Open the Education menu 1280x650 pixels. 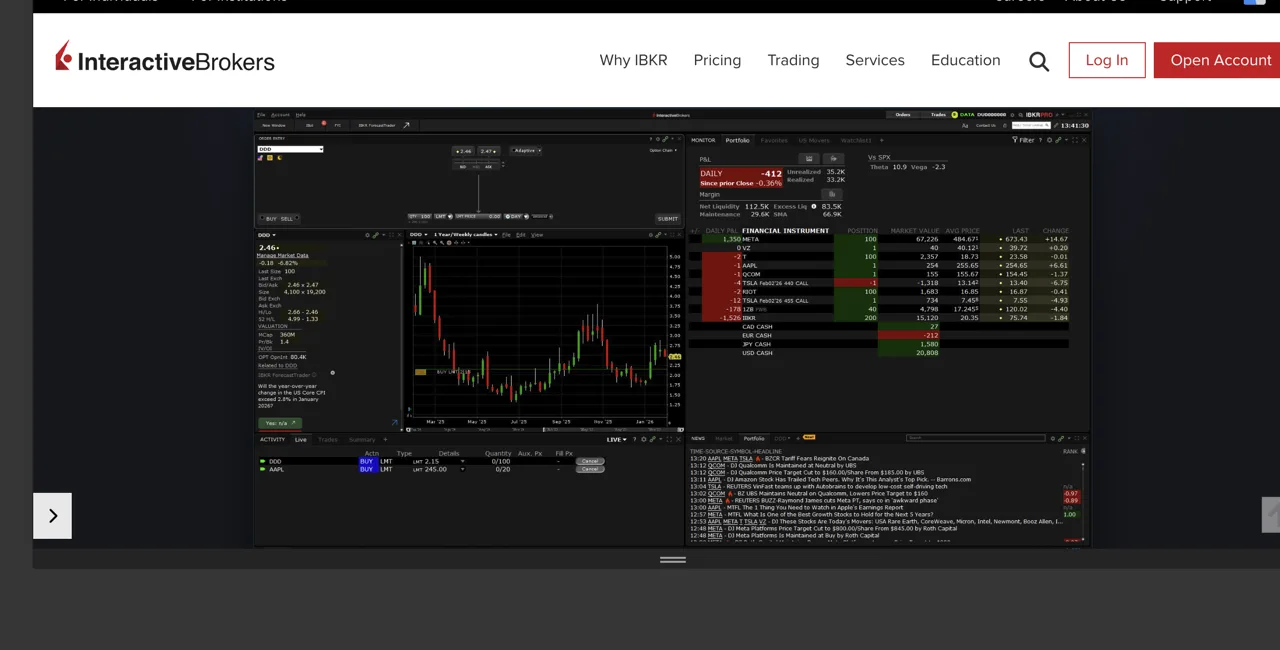(965, 60)
